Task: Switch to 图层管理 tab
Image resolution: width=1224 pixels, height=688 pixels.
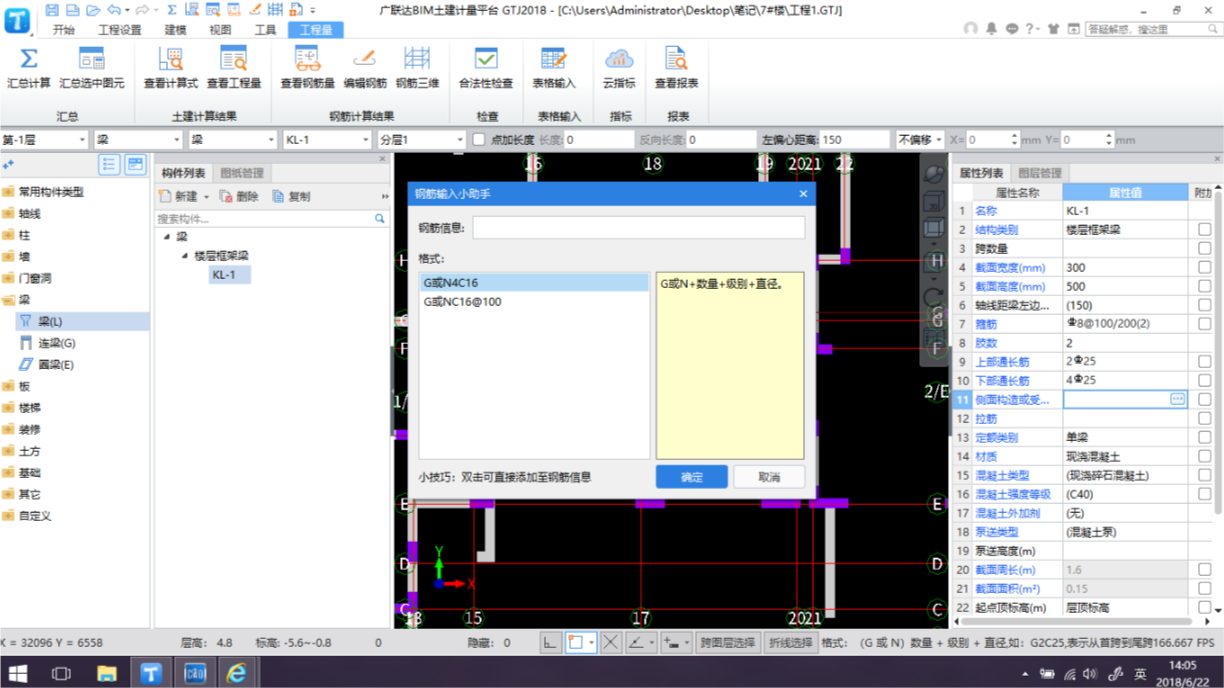Action: (x=1040, y=173)
